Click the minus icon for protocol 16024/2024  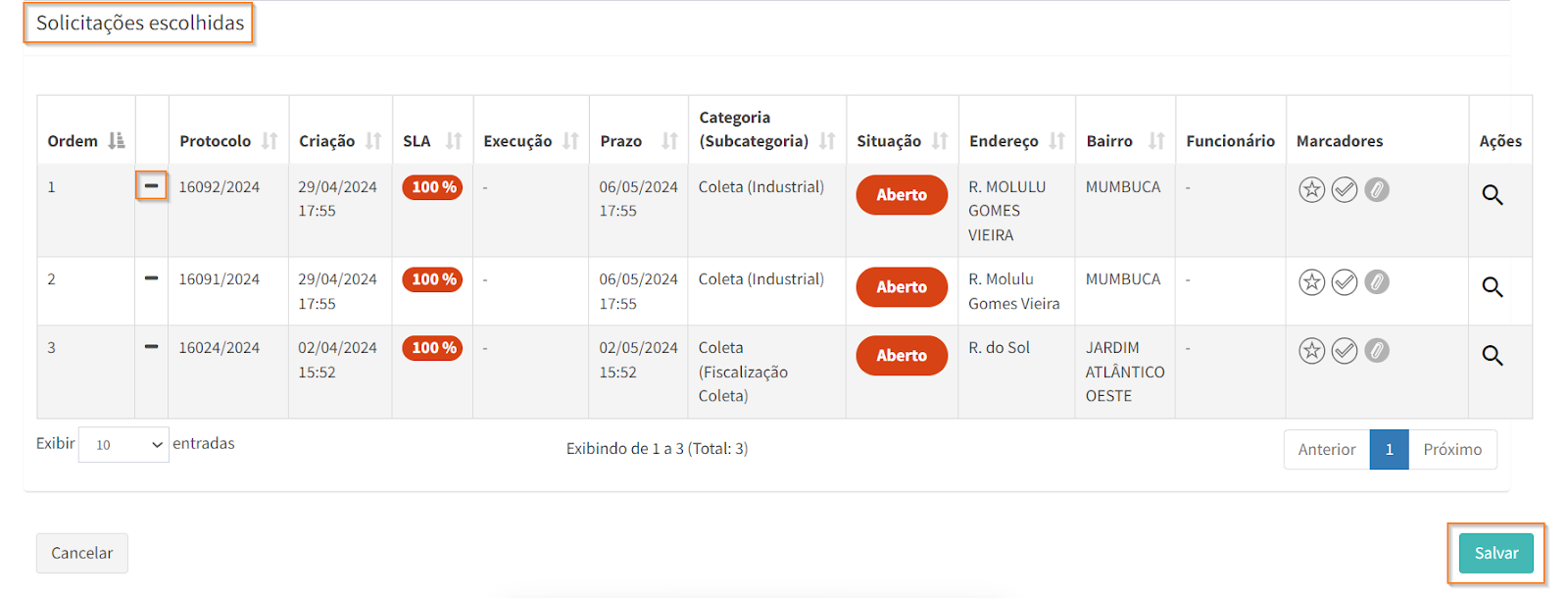coord(151,347)
